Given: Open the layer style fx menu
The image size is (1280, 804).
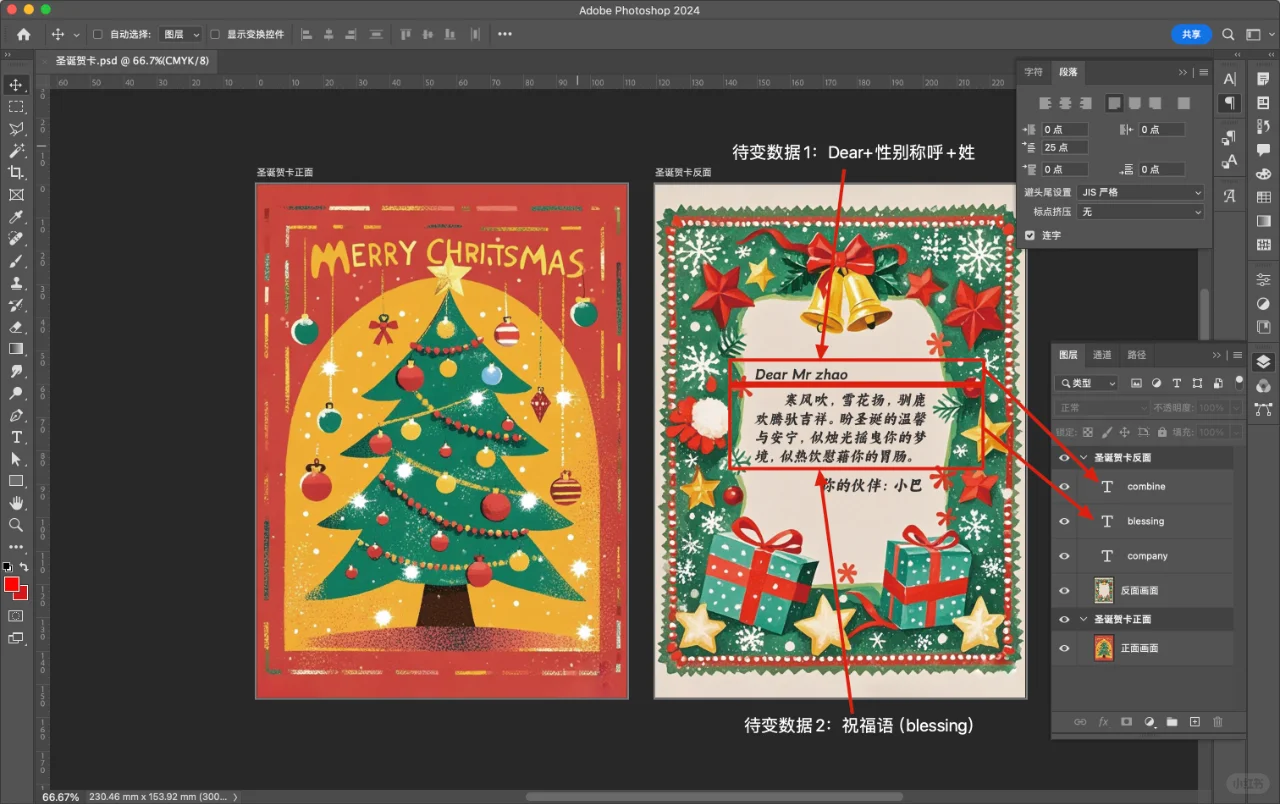Looking at the screenshot, I should 1104,722.
